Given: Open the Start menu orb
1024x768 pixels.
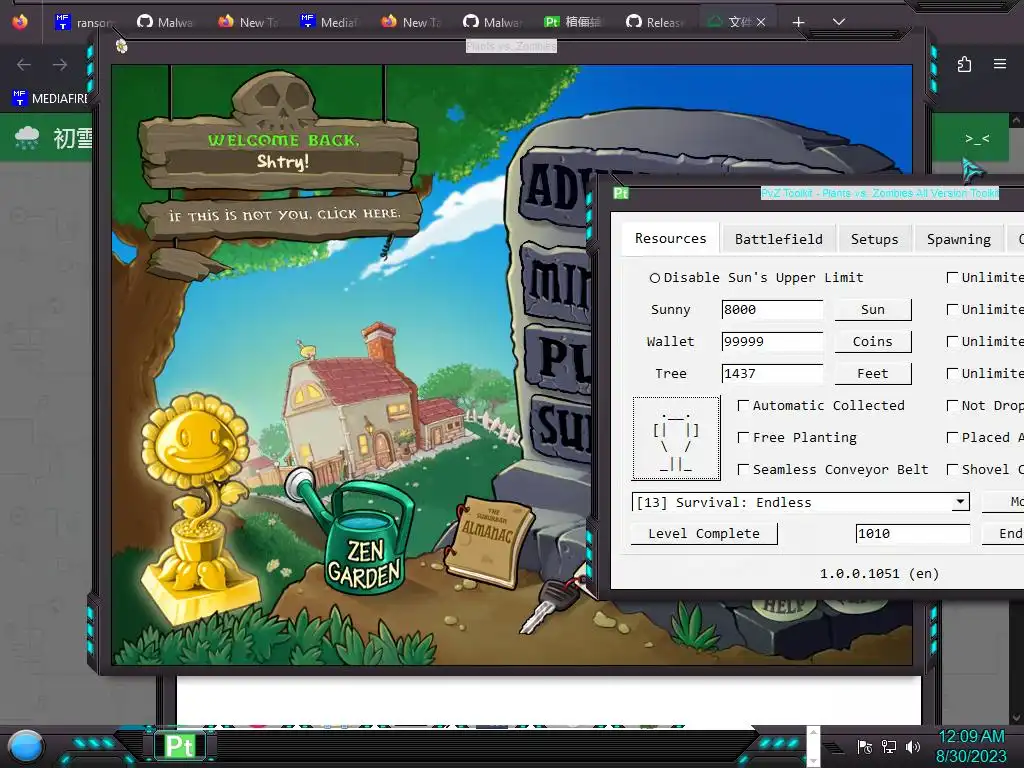Looking at the screenshot, I should pos(26,747).
